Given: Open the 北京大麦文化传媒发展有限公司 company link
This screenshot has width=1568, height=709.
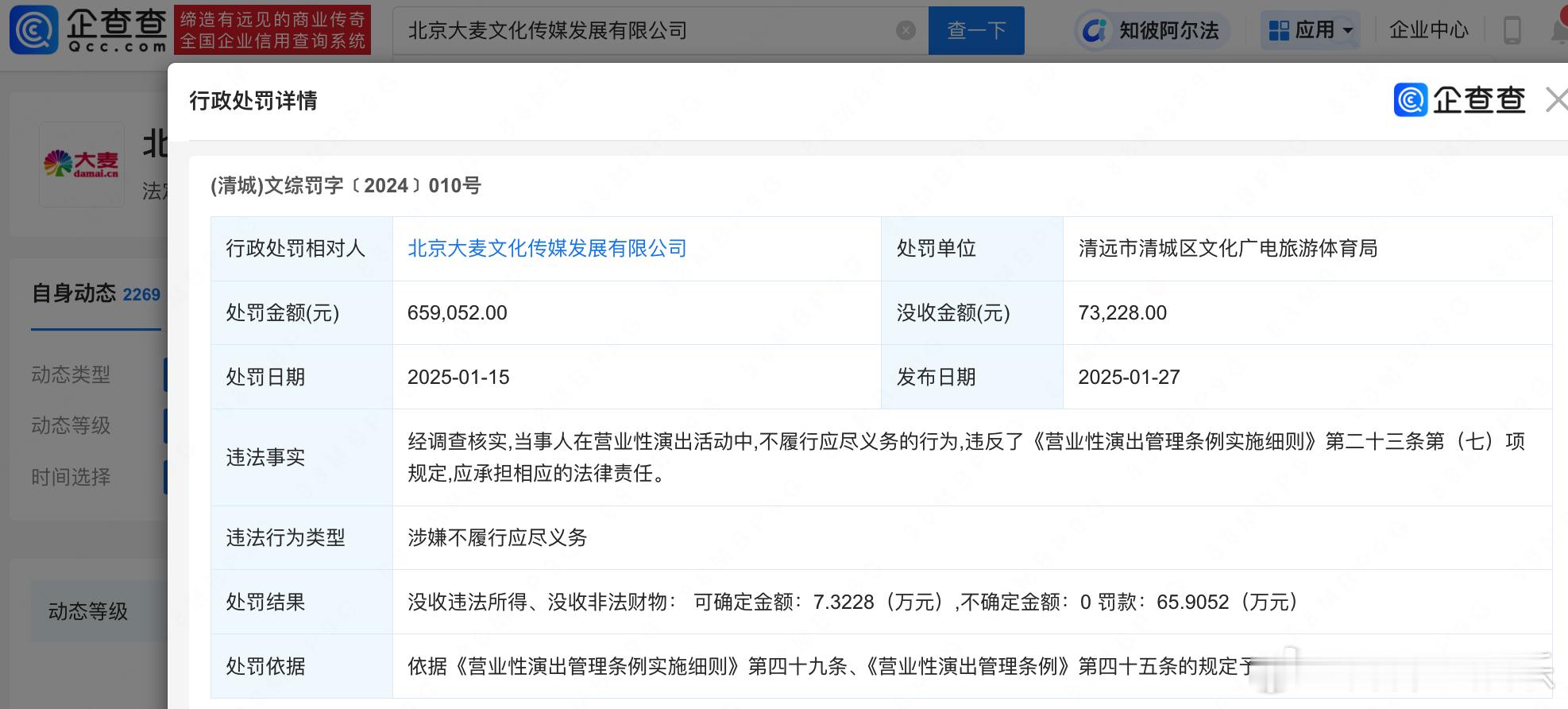Looking at the screenshot, I should (547, 248).
